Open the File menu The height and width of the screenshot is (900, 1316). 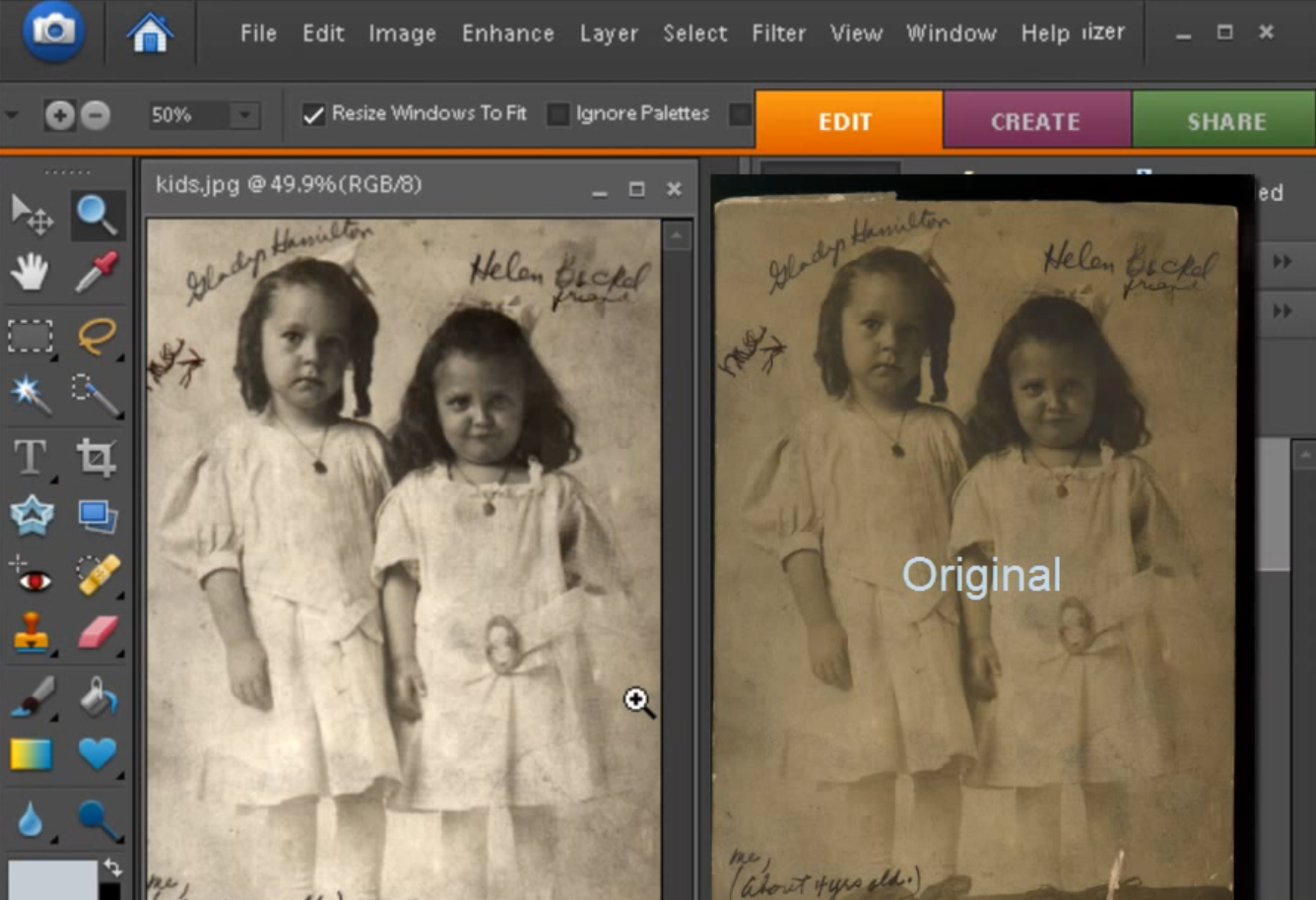258,33
